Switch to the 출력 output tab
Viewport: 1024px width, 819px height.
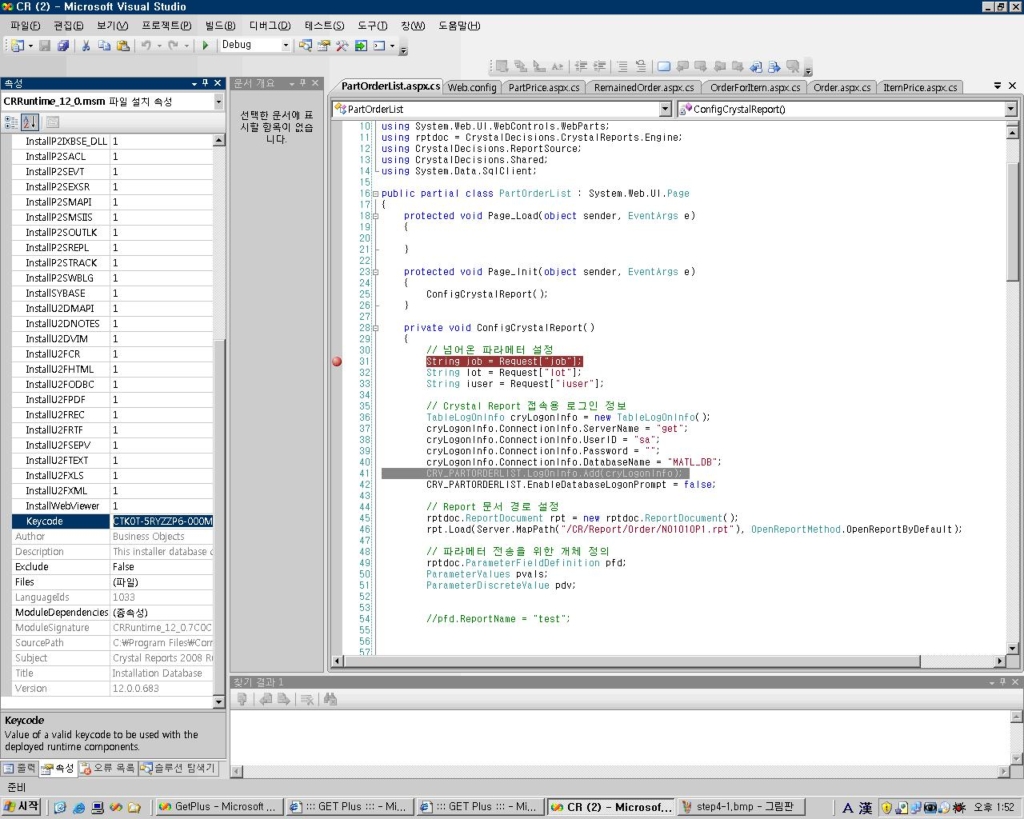pyautogui.click(x=20, y=769)
